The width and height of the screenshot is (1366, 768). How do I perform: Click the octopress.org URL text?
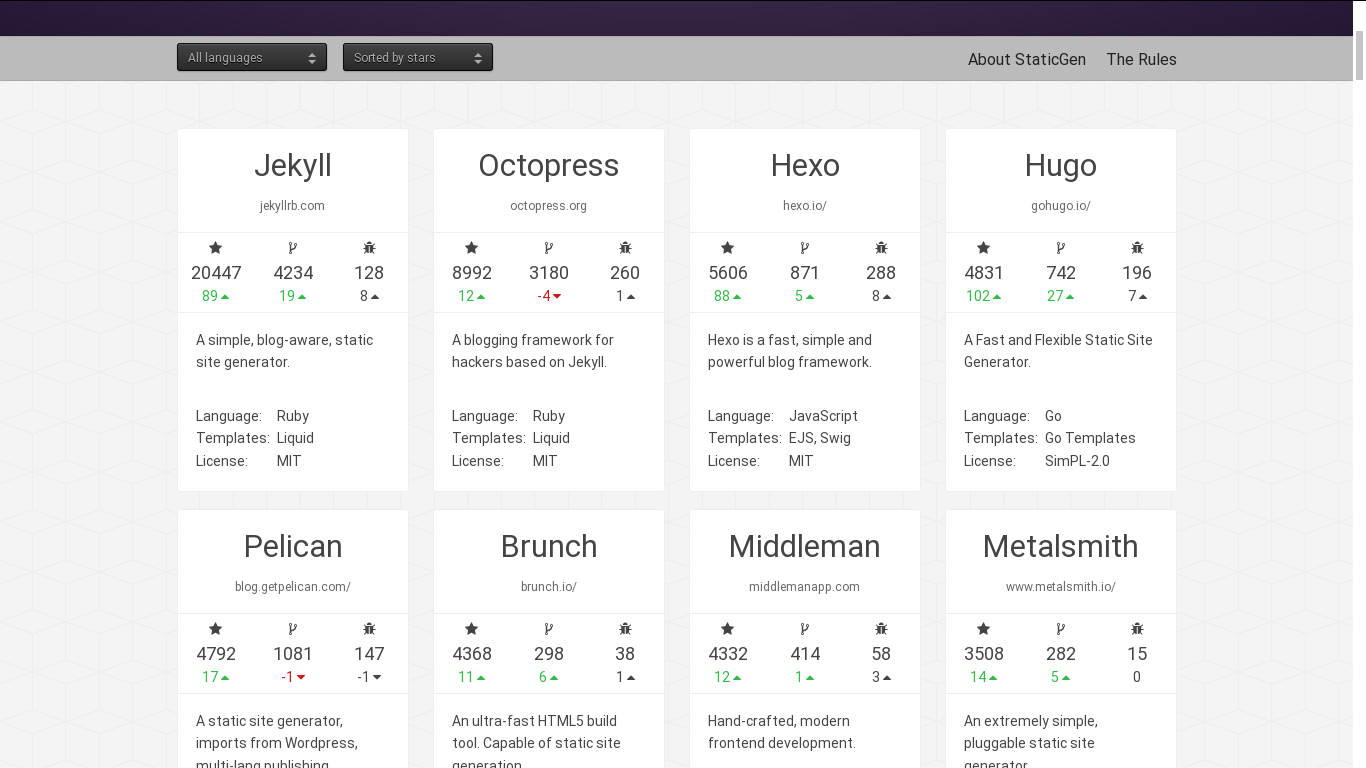click(549, 206)
